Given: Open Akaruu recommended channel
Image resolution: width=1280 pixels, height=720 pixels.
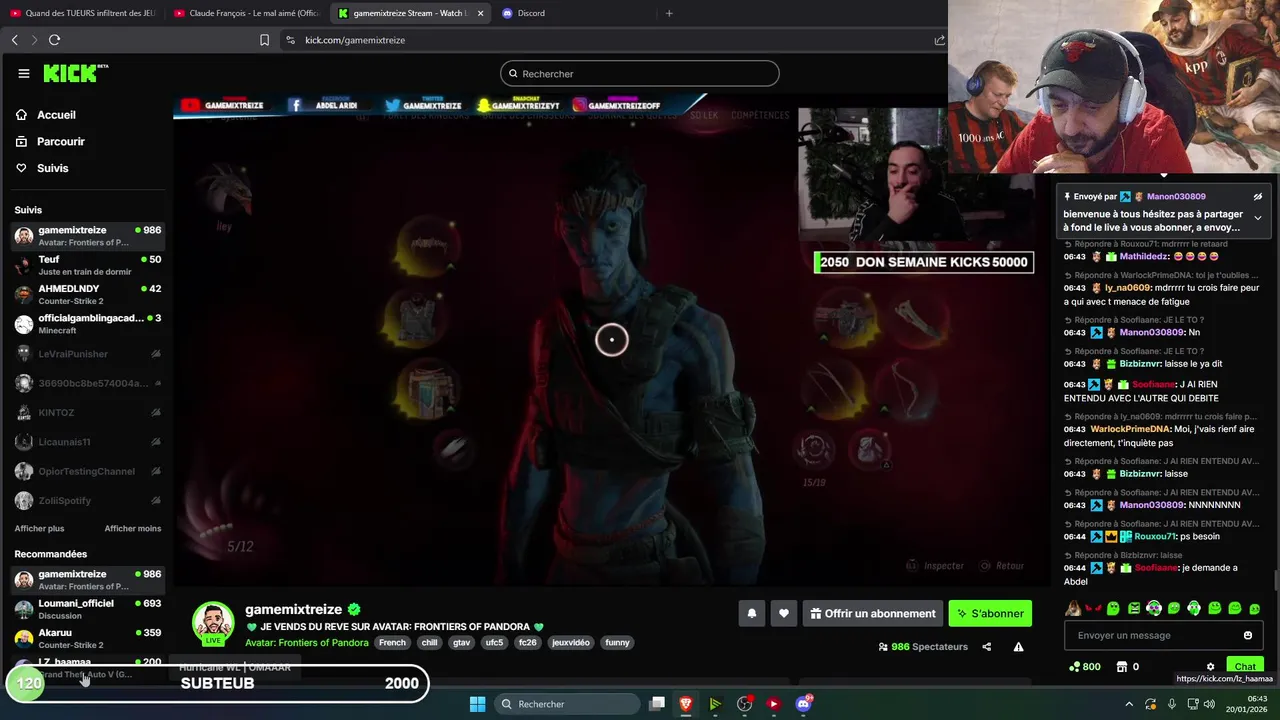Looking at the screenshot, I should click(x=87, y=638).
